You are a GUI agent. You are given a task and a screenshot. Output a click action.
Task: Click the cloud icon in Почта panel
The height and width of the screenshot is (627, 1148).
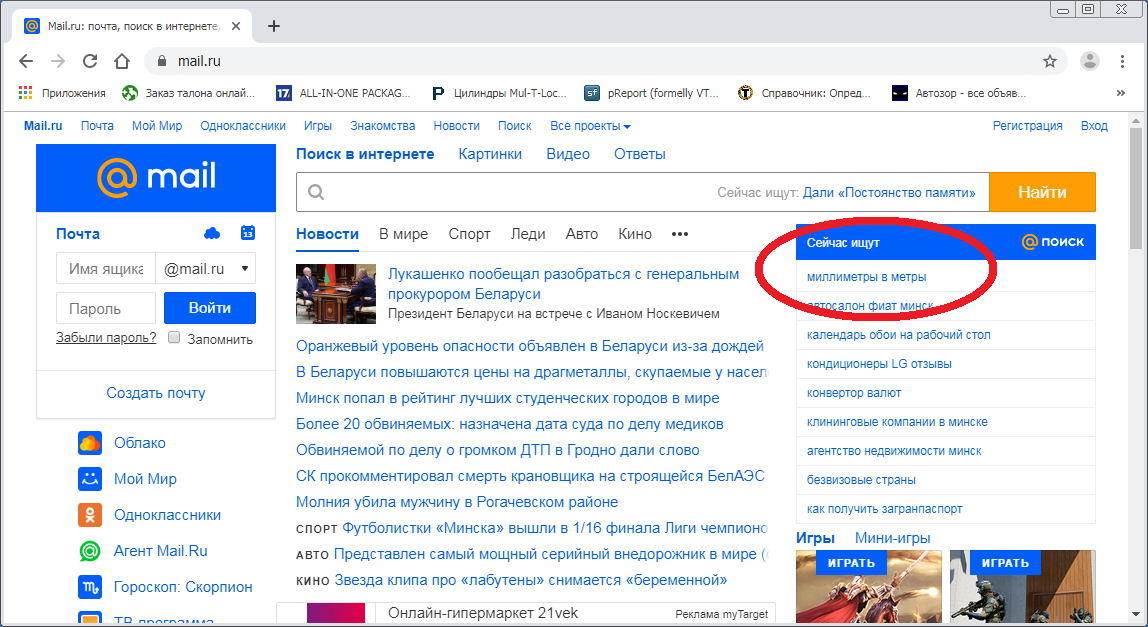[x=212, y=233]
